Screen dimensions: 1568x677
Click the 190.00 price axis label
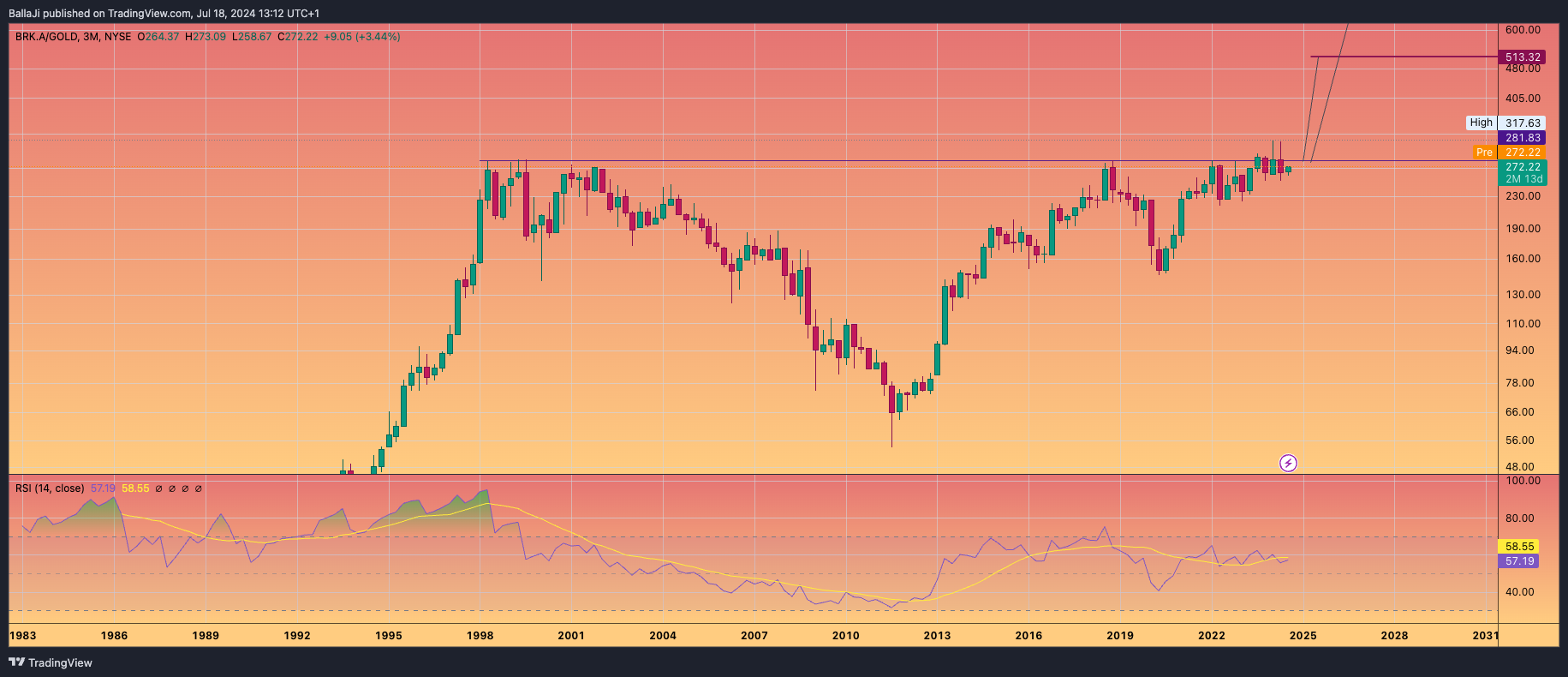point(1523,229)
